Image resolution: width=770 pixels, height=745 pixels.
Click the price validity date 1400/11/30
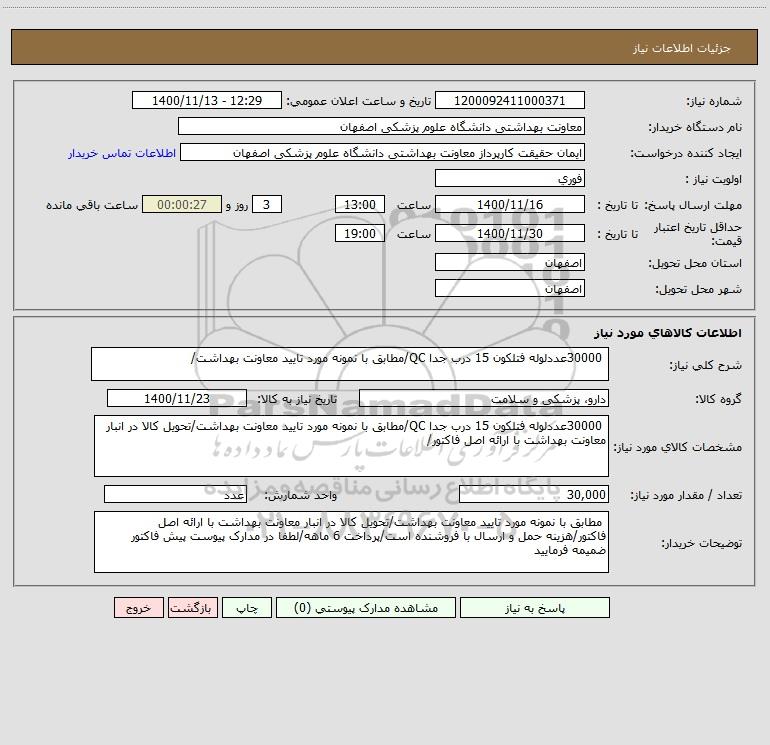pos(510,233)
